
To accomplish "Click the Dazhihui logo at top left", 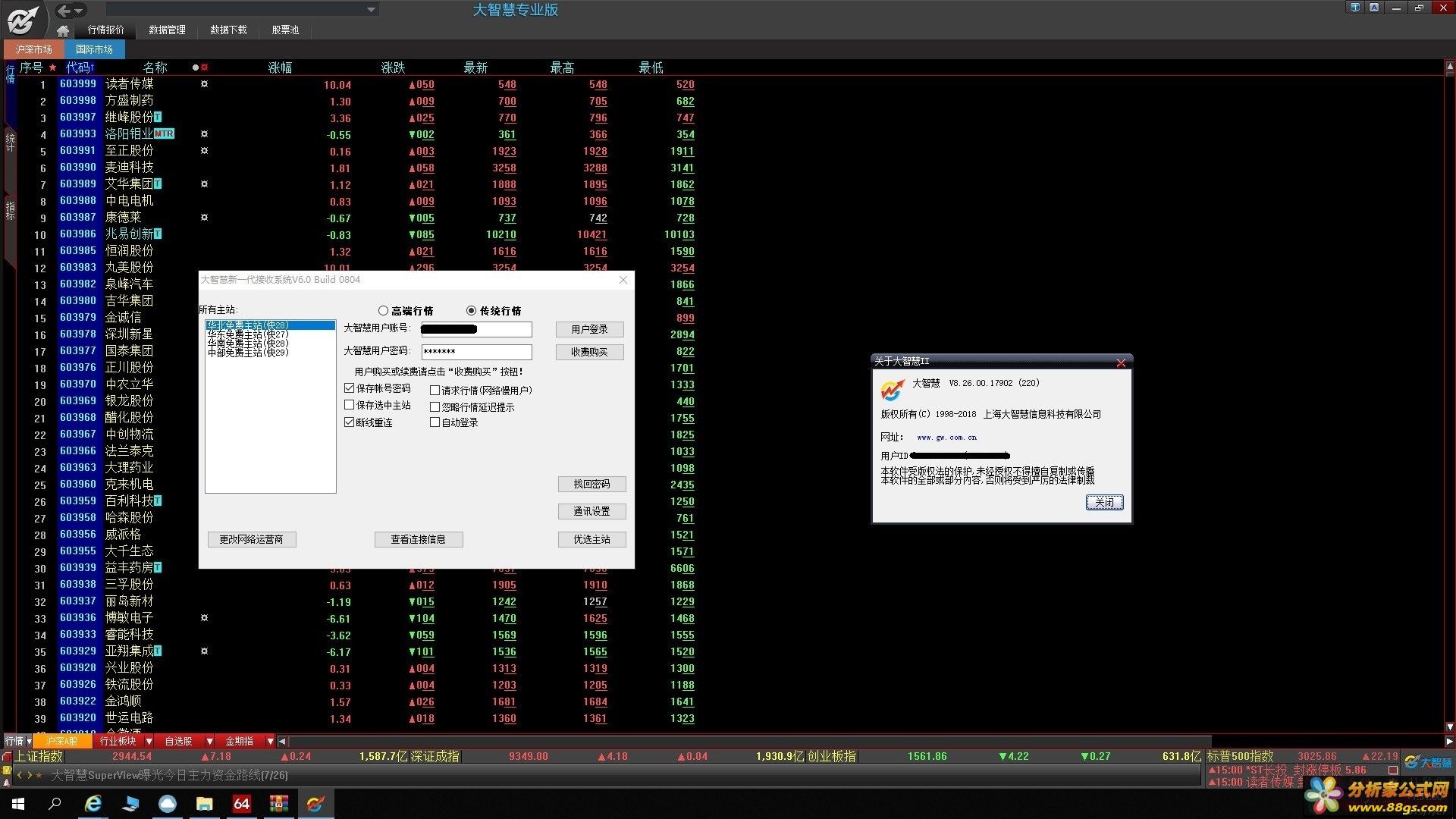I will [x=23, y=20].
